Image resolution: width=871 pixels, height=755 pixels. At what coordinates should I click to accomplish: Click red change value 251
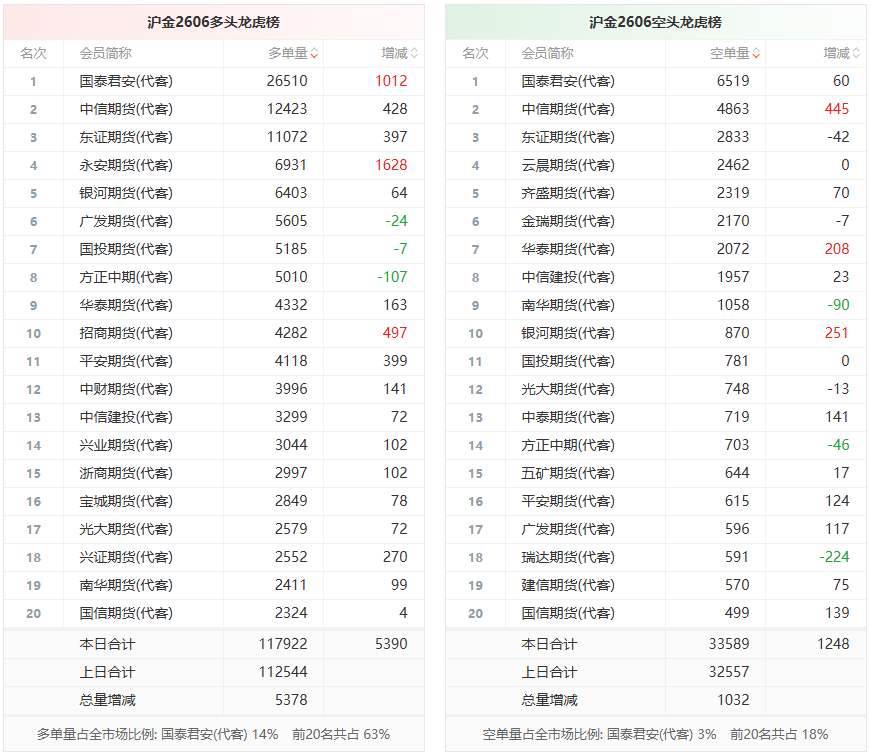coord(837,333)
